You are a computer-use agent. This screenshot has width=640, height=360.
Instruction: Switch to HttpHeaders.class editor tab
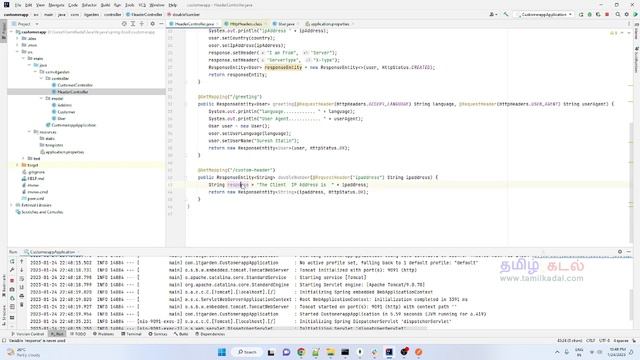[245, 24]
